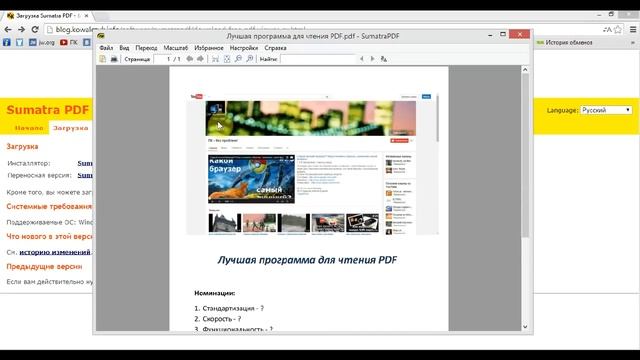Viewport: 640px width, 360px height.
Task: Open the Переход menu in SumatraPDF
Action: [146, 48]
